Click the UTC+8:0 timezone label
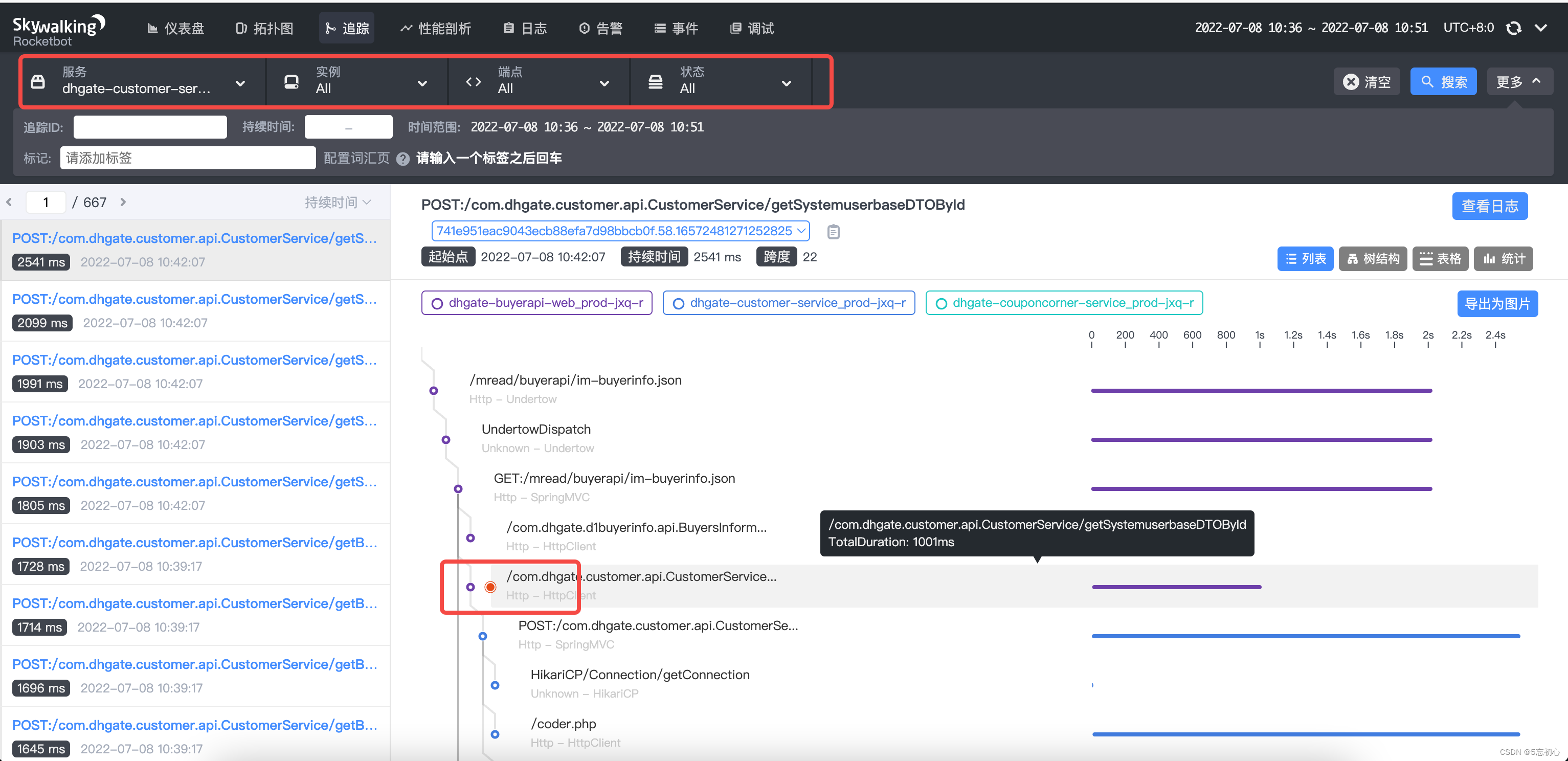This screenshot has width=1568, height=761. point(1468,28)
